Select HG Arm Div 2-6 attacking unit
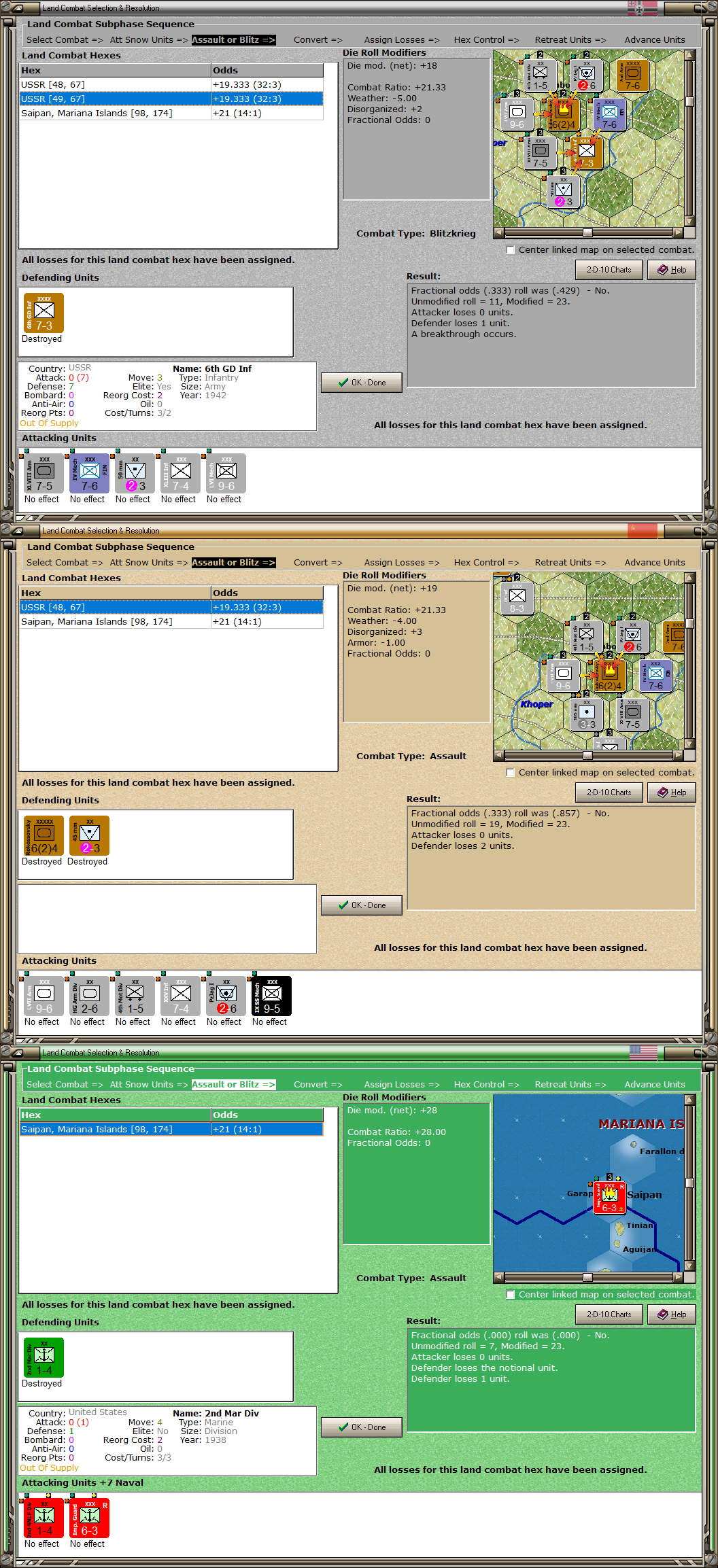The width and height of the screenshot is (718, 1568). [89, 996]
